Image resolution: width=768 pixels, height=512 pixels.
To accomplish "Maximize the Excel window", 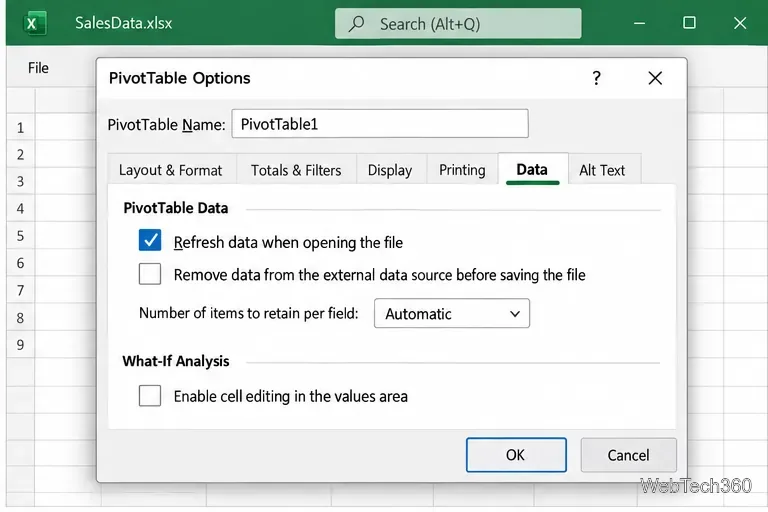I will point(689,23).
